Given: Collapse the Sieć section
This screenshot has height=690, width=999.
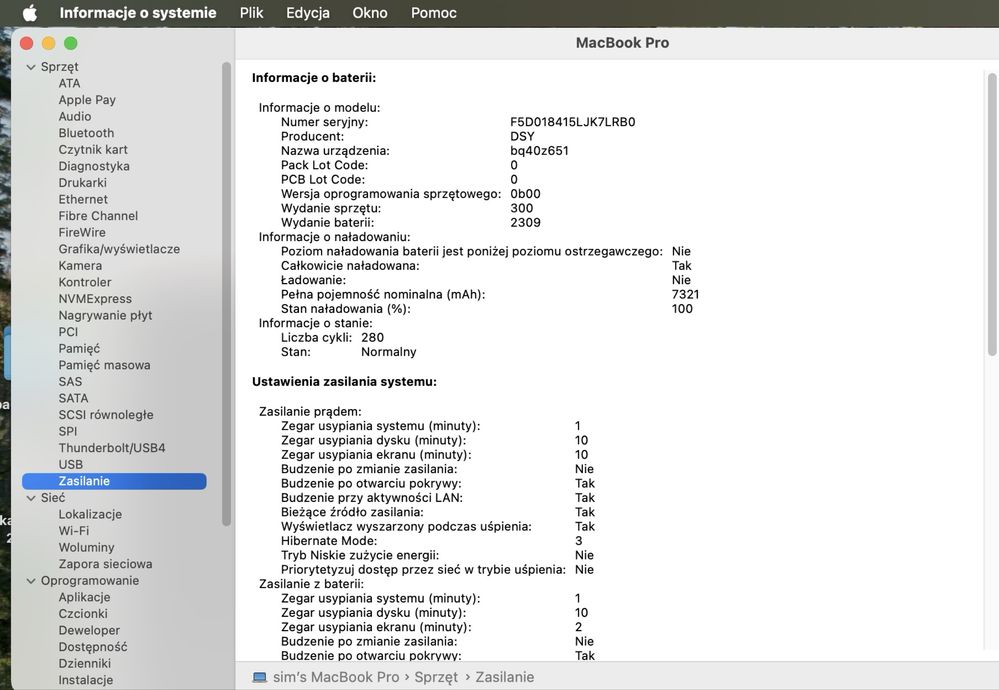Looking at the screenshot, I should [x=31, y=498].
